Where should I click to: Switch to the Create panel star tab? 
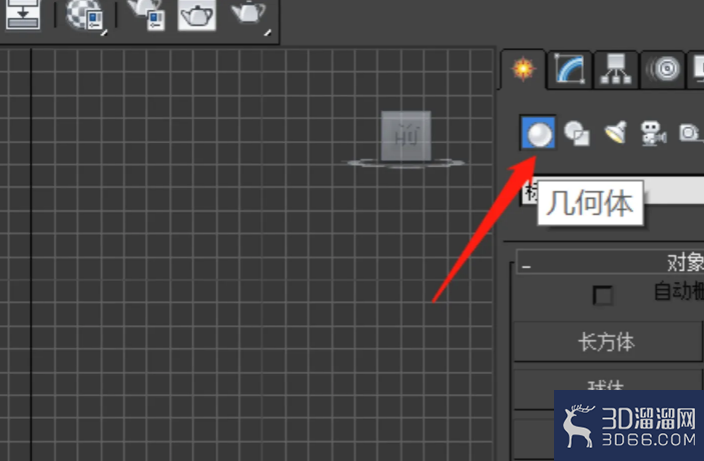click(524, 69)
